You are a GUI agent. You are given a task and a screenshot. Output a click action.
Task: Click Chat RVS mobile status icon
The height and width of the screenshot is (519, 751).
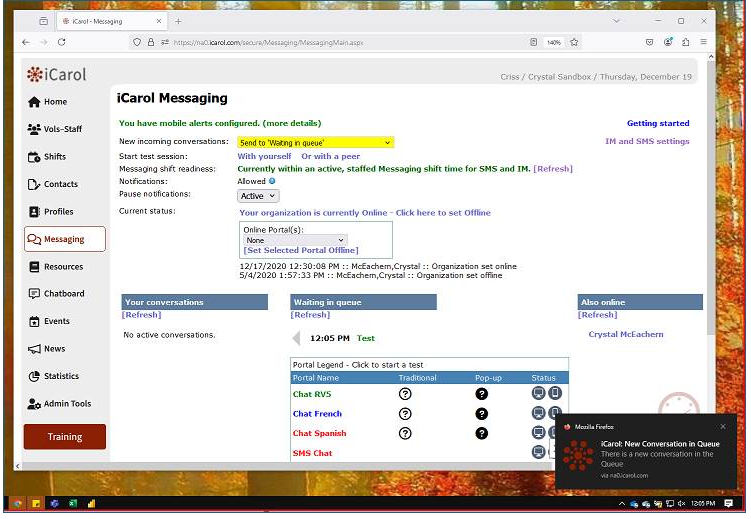coord(555,394)
